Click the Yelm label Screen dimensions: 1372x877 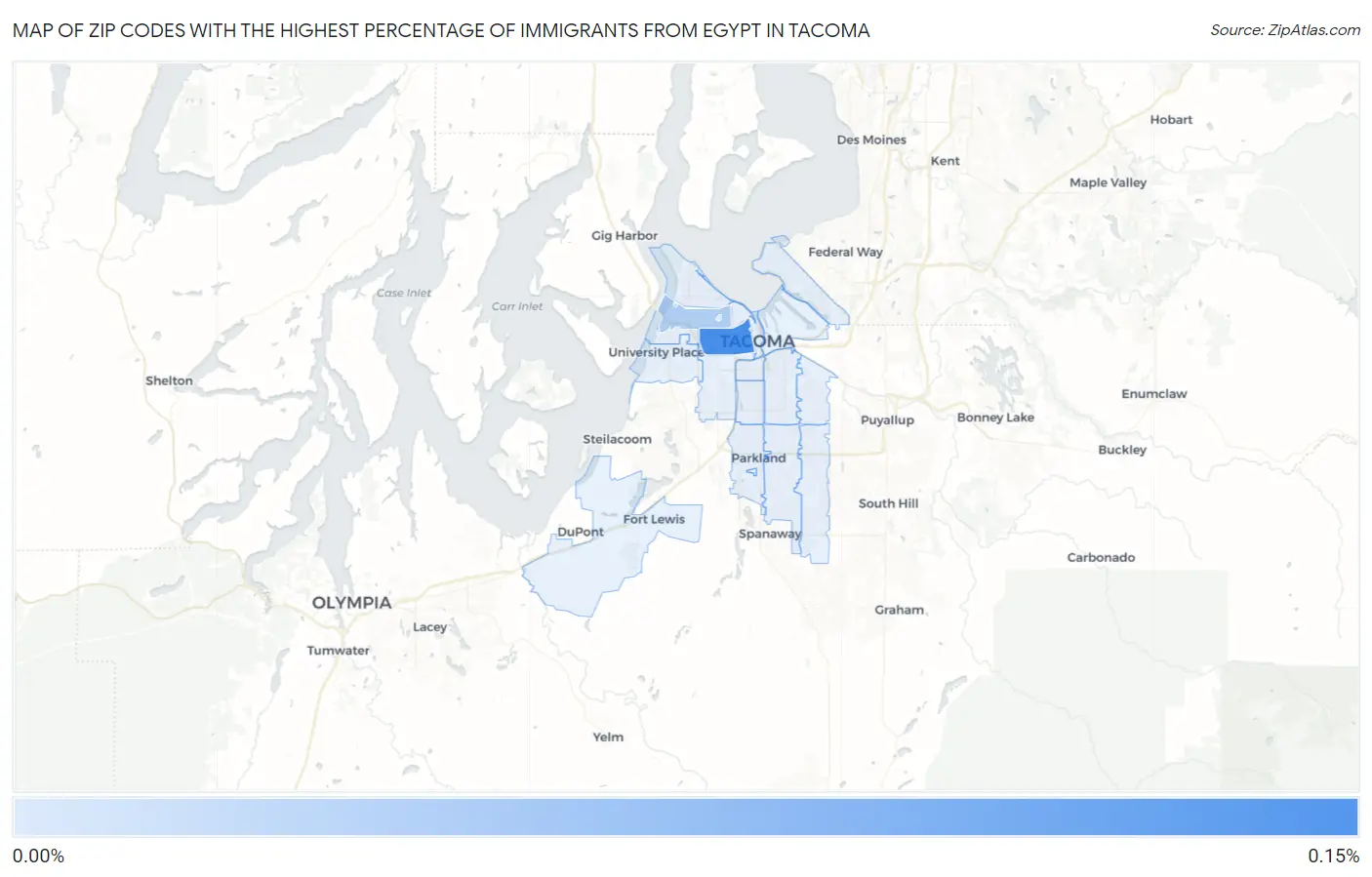[x=608, y=737]
